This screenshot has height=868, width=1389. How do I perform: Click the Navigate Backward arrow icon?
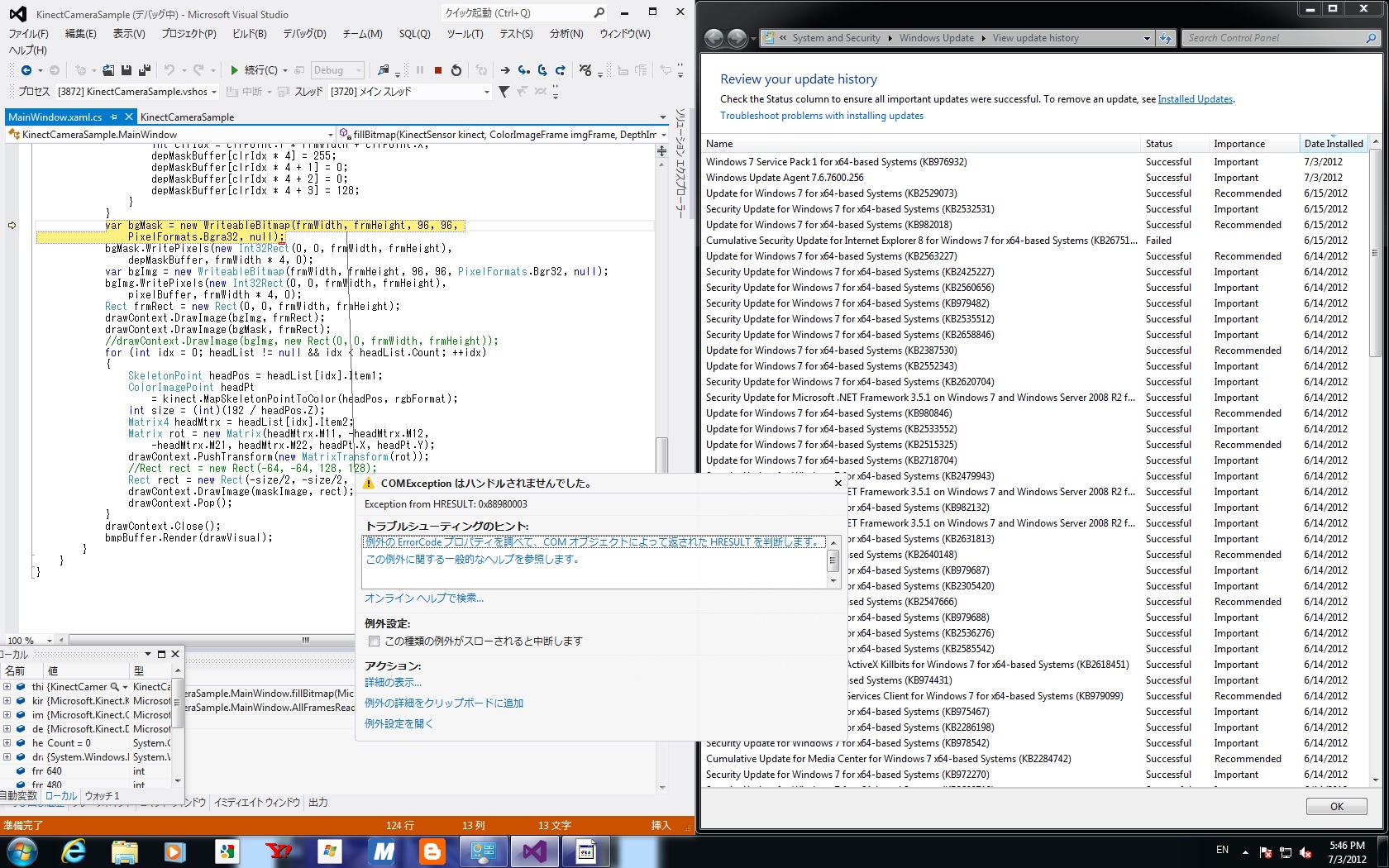click(26, 70)
